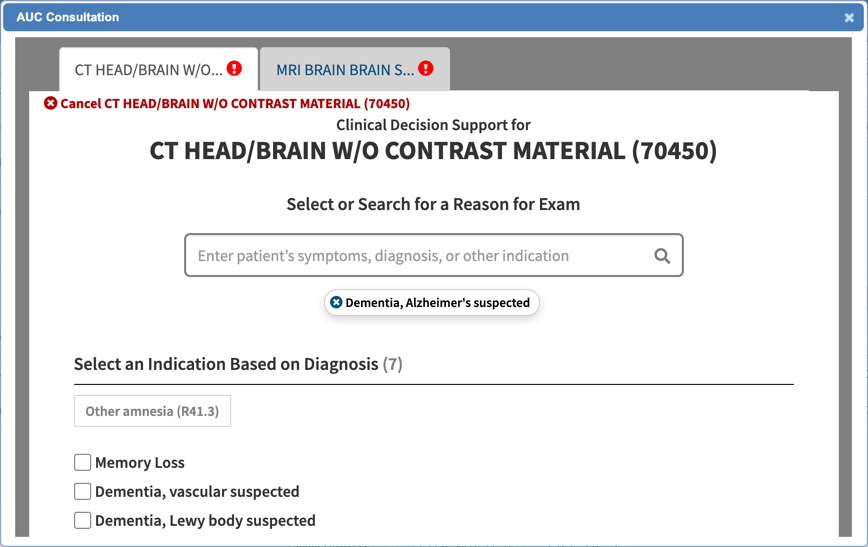Click the Select or Search for a Reason heading
Viewport: 868px width, 547px height.
tap(433, 204)
